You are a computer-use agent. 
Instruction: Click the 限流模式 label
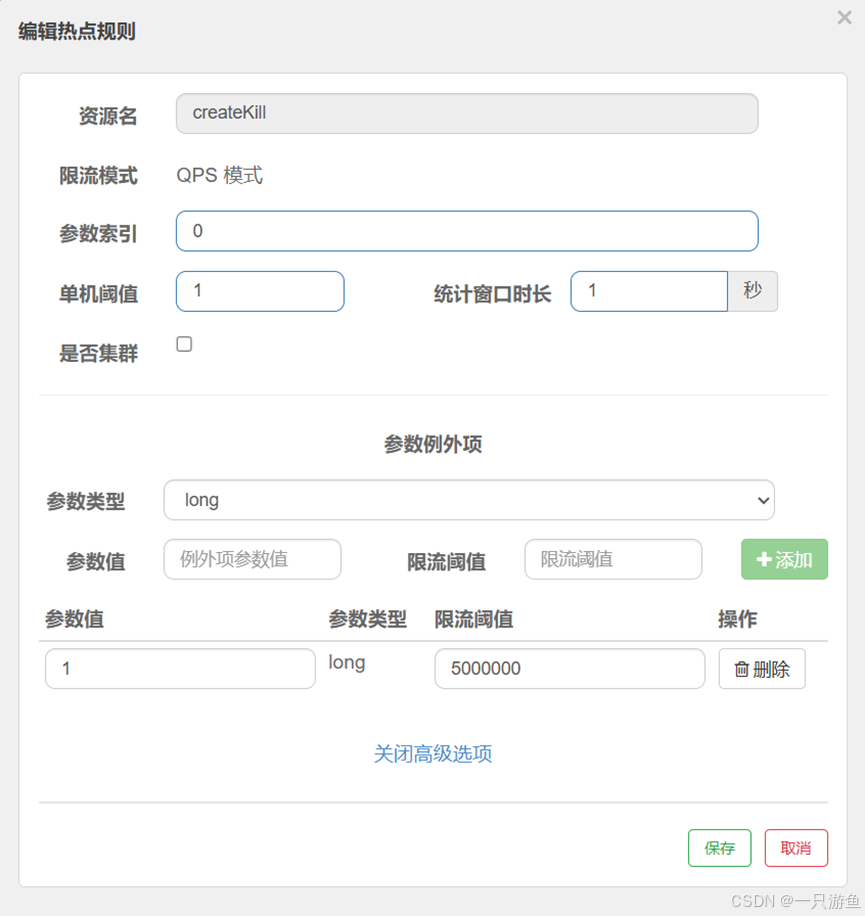[98, 176]
